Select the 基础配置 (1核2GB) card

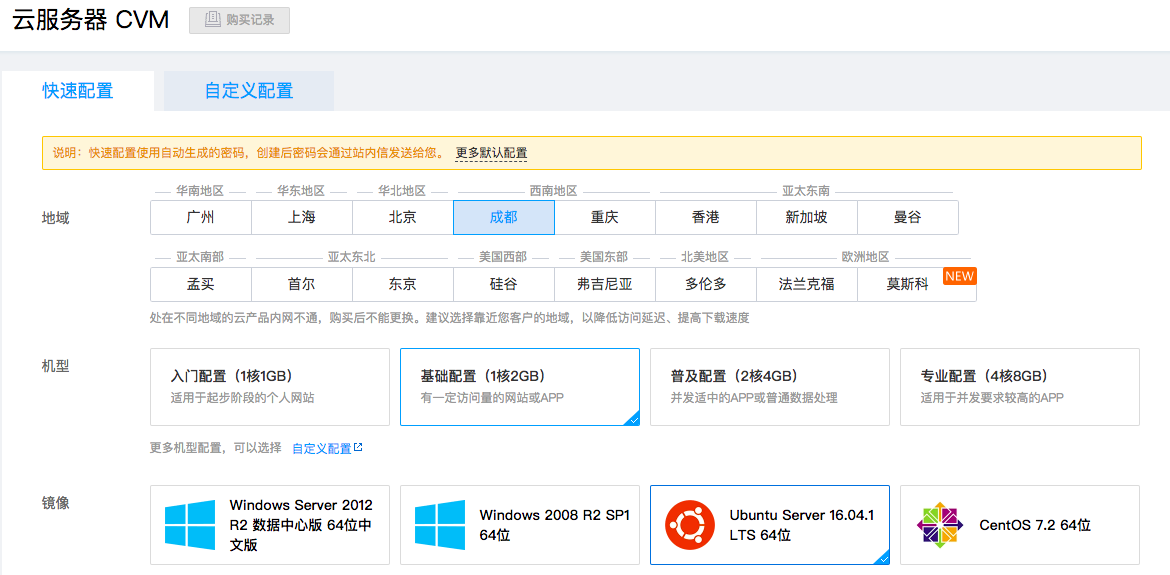520,386
